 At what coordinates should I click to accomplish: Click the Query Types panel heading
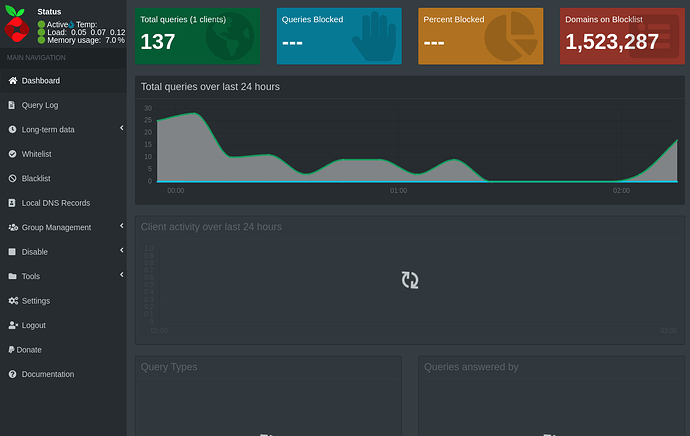point(169,367)
